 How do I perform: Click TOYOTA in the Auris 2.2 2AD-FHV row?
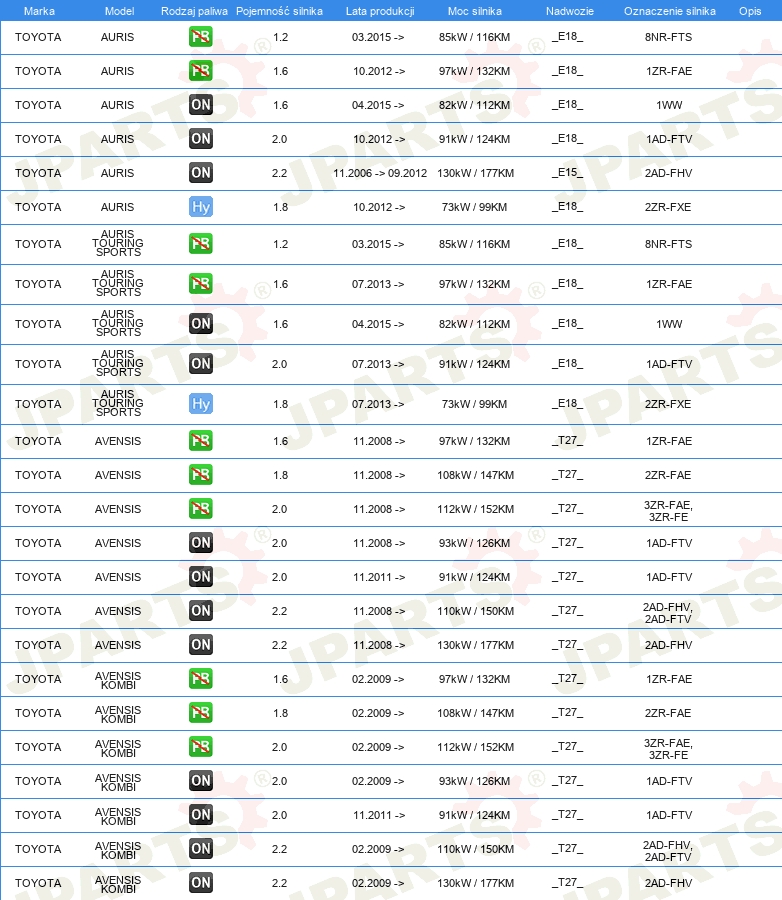pyautogui.click(x=38, y=173)
